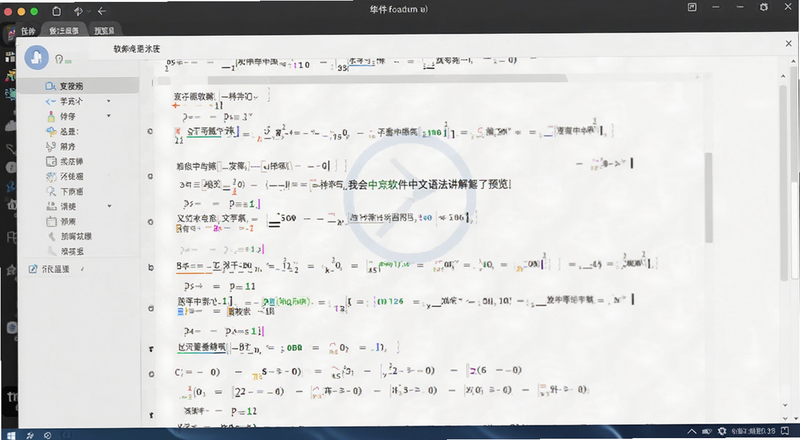The width and height of the screenshot is (800, 440).
Task: Open the Windows Start button
Action: 9,435
